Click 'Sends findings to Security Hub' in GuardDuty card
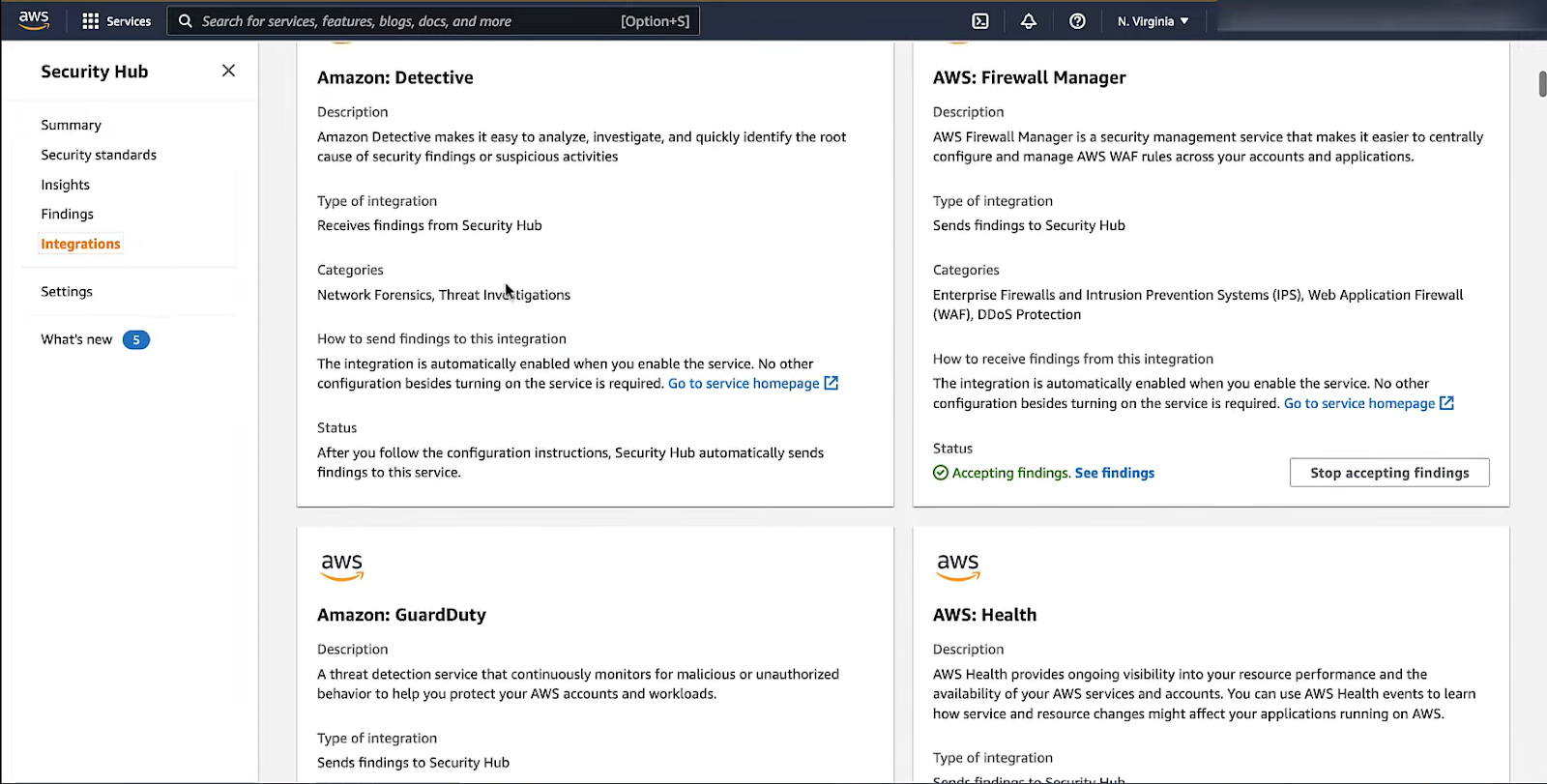Image resolution: width=1547 pixels, height=784 pixels. click(x=413, y=763)
